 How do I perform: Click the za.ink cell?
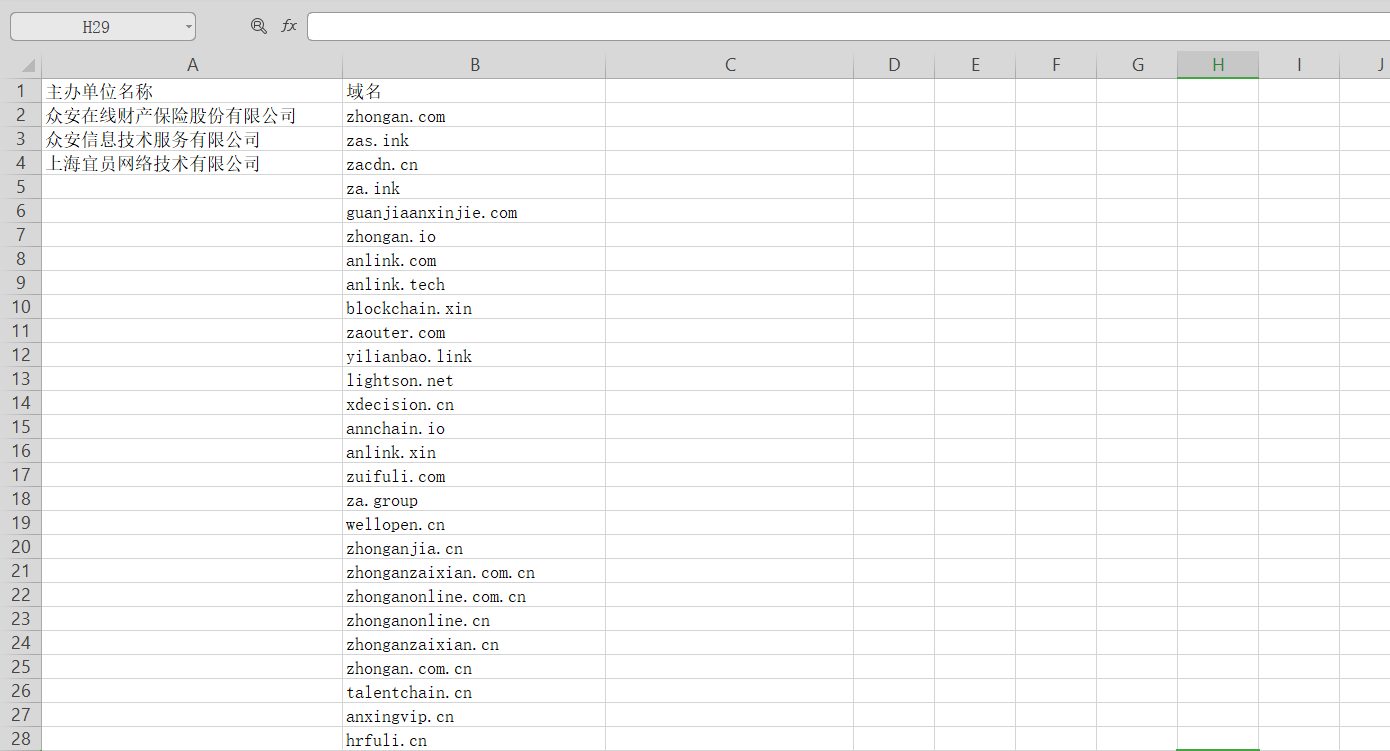pos(474,187)
